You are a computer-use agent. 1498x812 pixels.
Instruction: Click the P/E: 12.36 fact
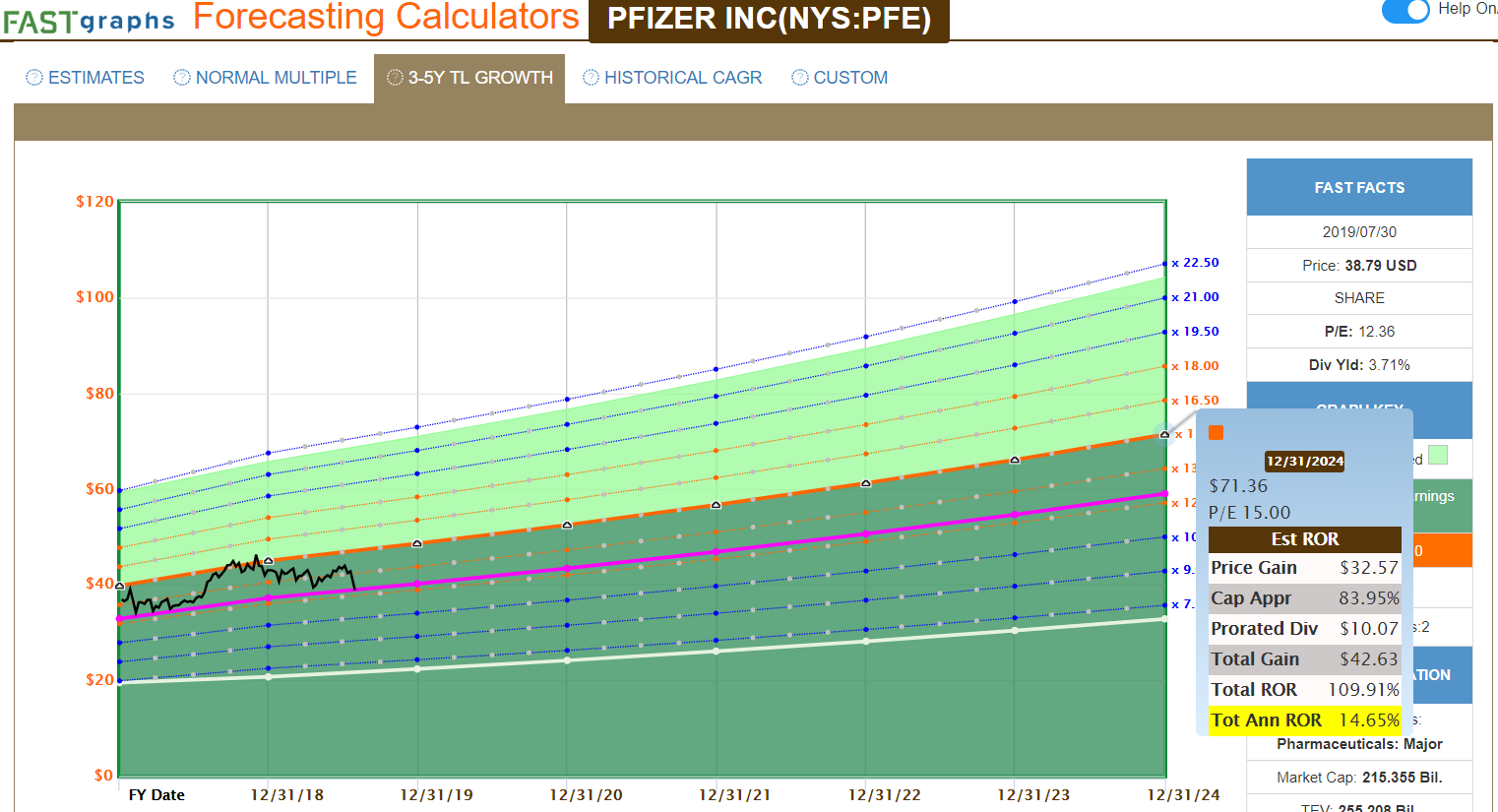[x=1359, y=332]
